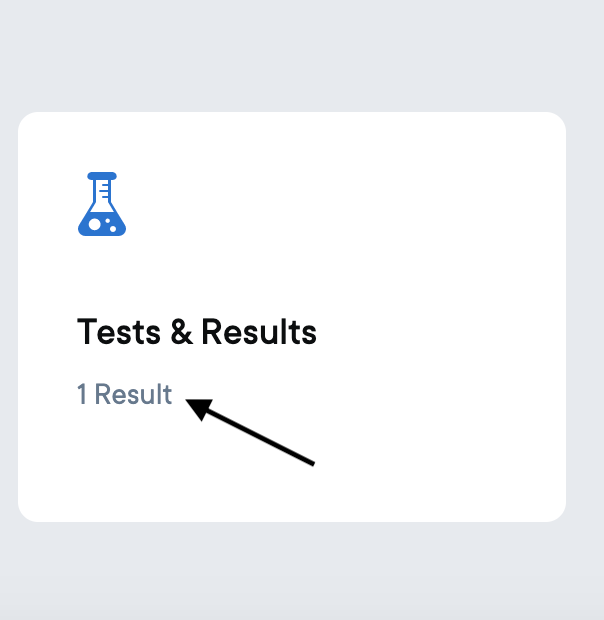Click the word "Tests" in the heading
The image size is (604, 620).
[x=119, y=332]
